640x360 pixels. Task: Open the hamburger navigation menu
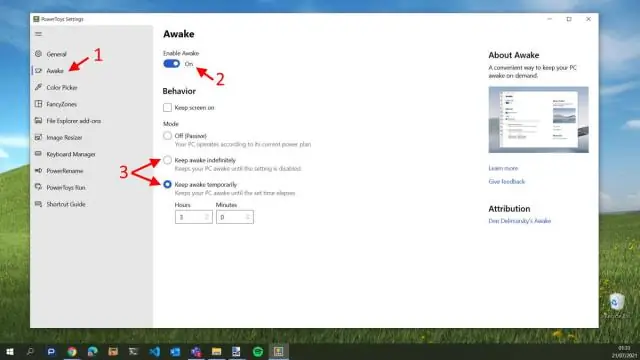(38, 34)
